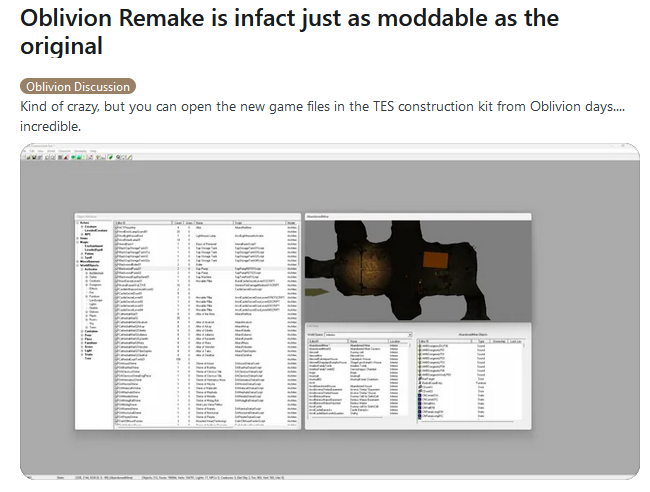The height and width of the screenshot is (492, 650).
Task: Expand the Miscellaneous tree node
Action: pos(78,262)
